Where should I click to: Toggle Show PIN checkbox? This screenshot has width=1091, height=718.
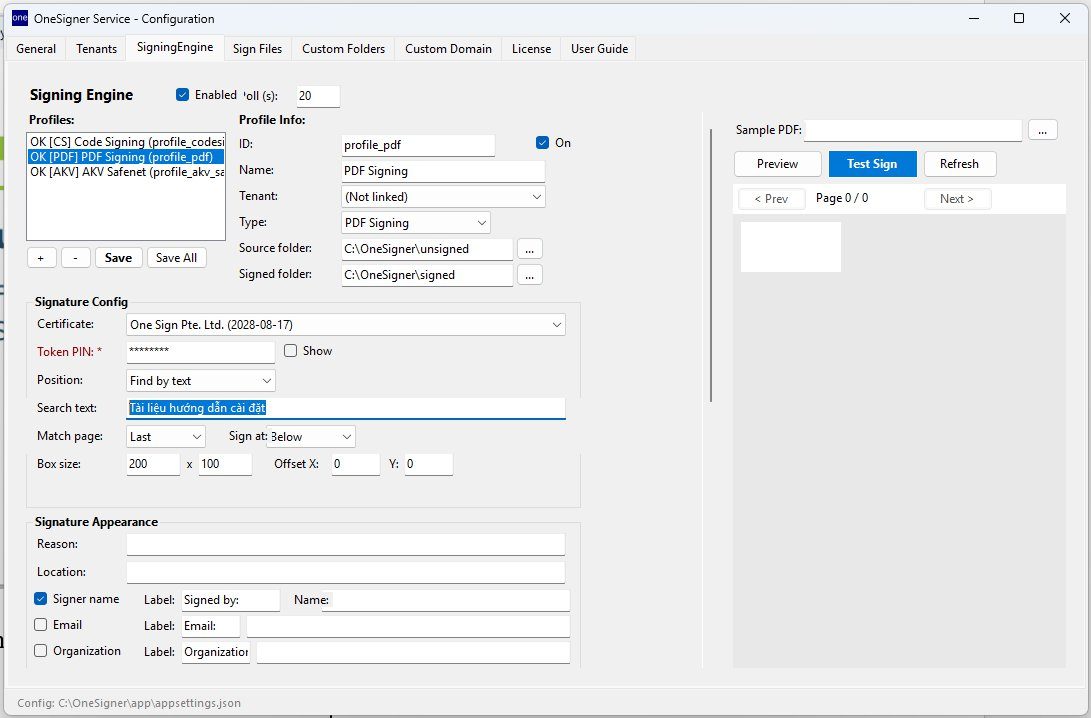tap(290, 351)
